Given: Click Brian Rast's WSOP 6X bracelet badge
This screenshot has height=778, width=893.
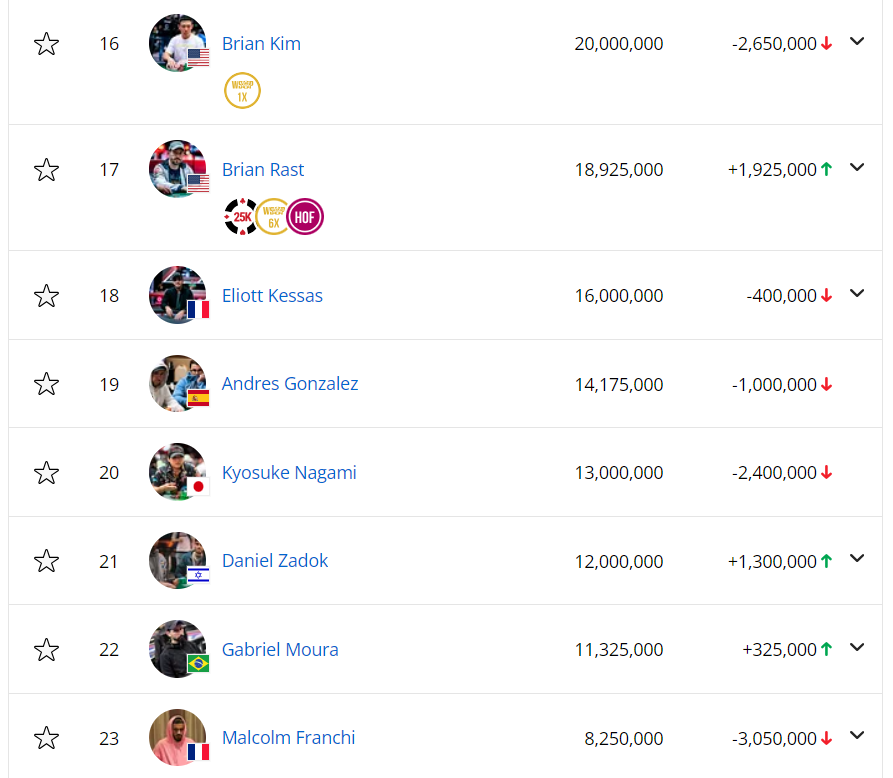Looking at the screenshot, I should tap(273, 217).
